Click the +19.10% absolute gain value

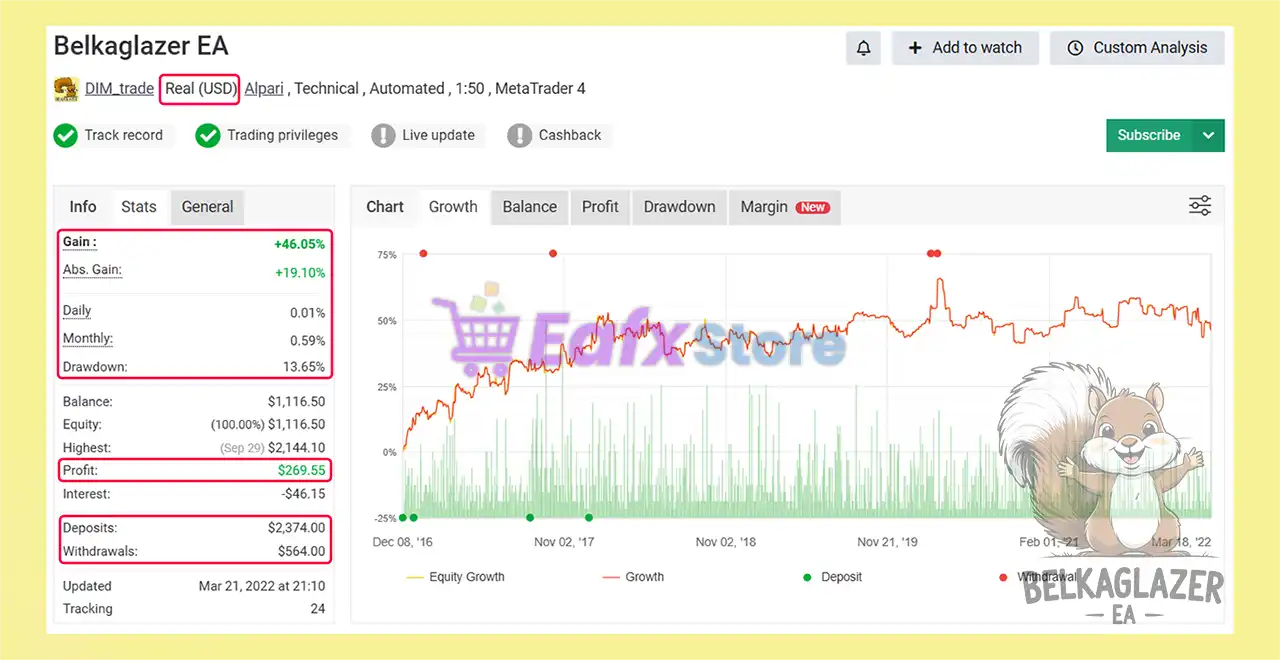tap(300, 273)
